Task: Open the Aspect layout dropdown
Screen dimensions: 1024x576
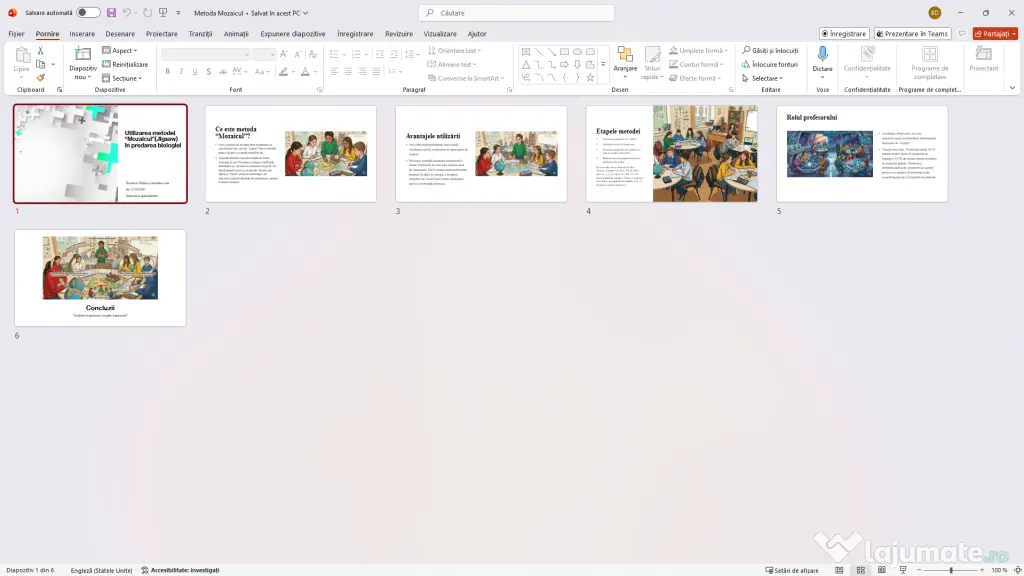Action: coord(120,50)
